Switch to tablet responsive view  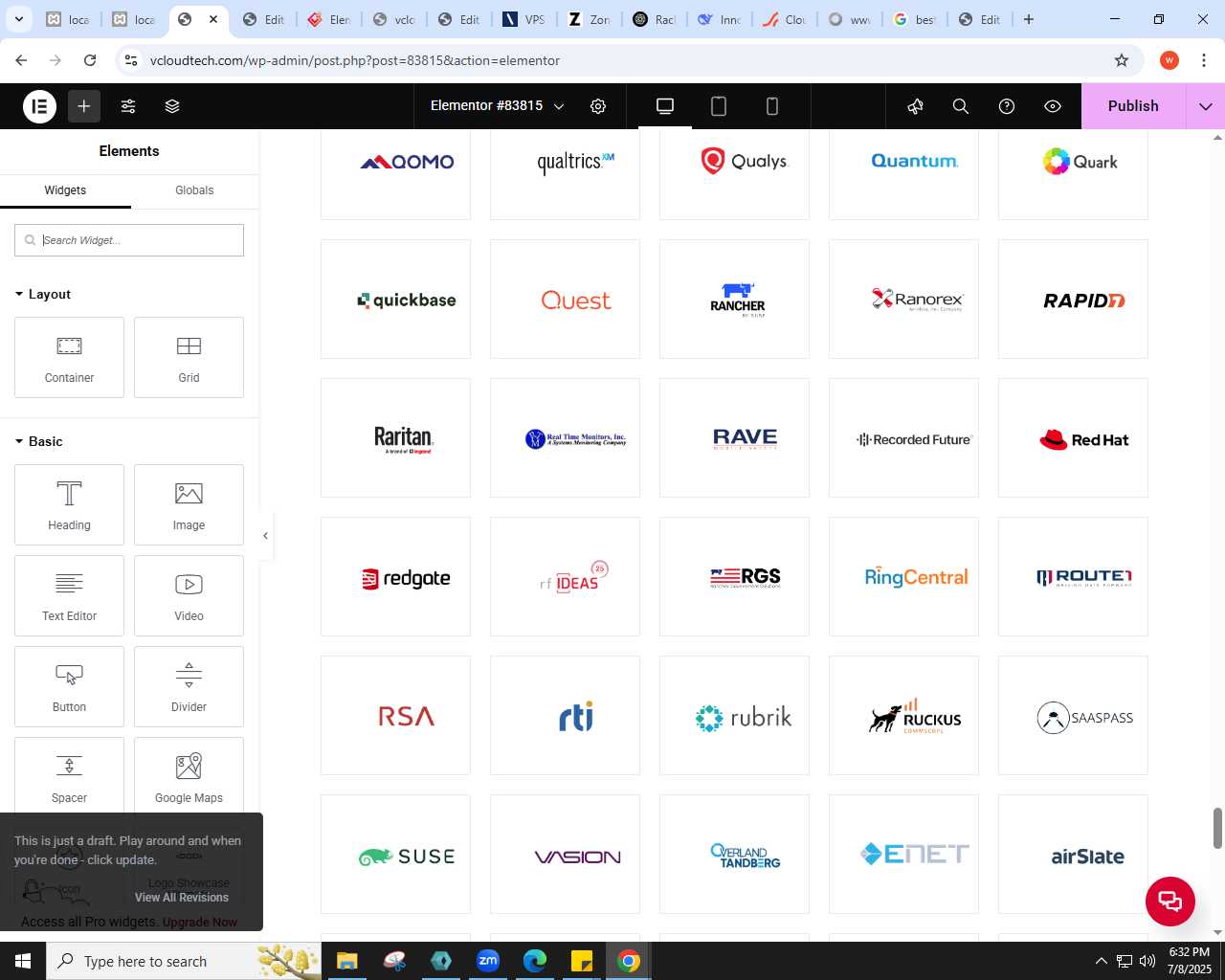pyautogui.click(x=719, y=106)
